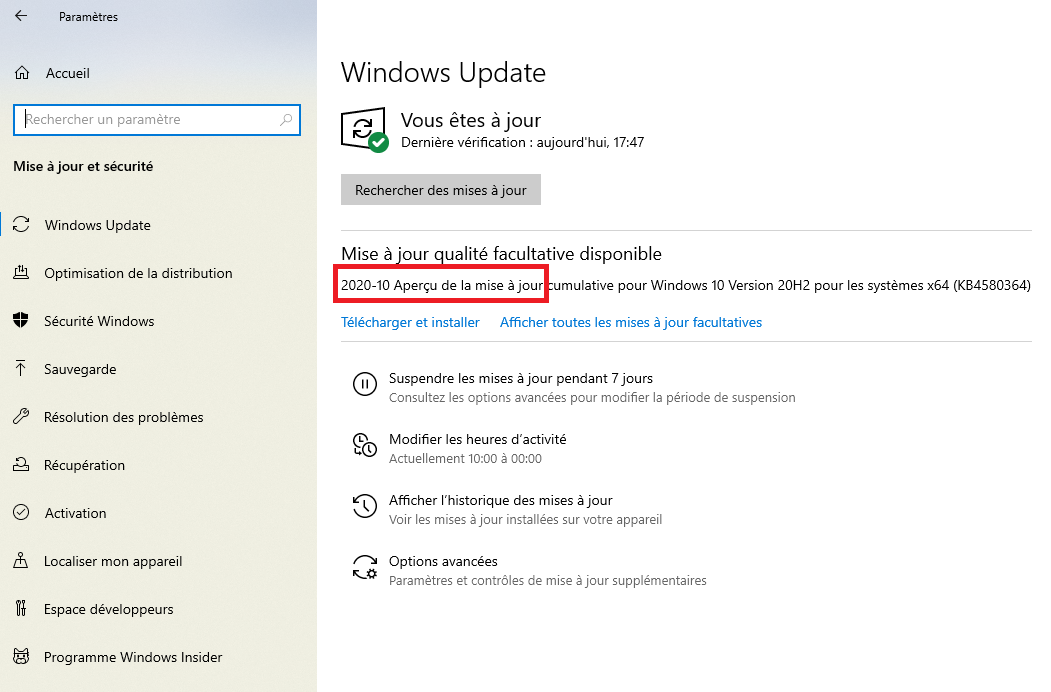Click the update status icon with green check

(365, 129)
